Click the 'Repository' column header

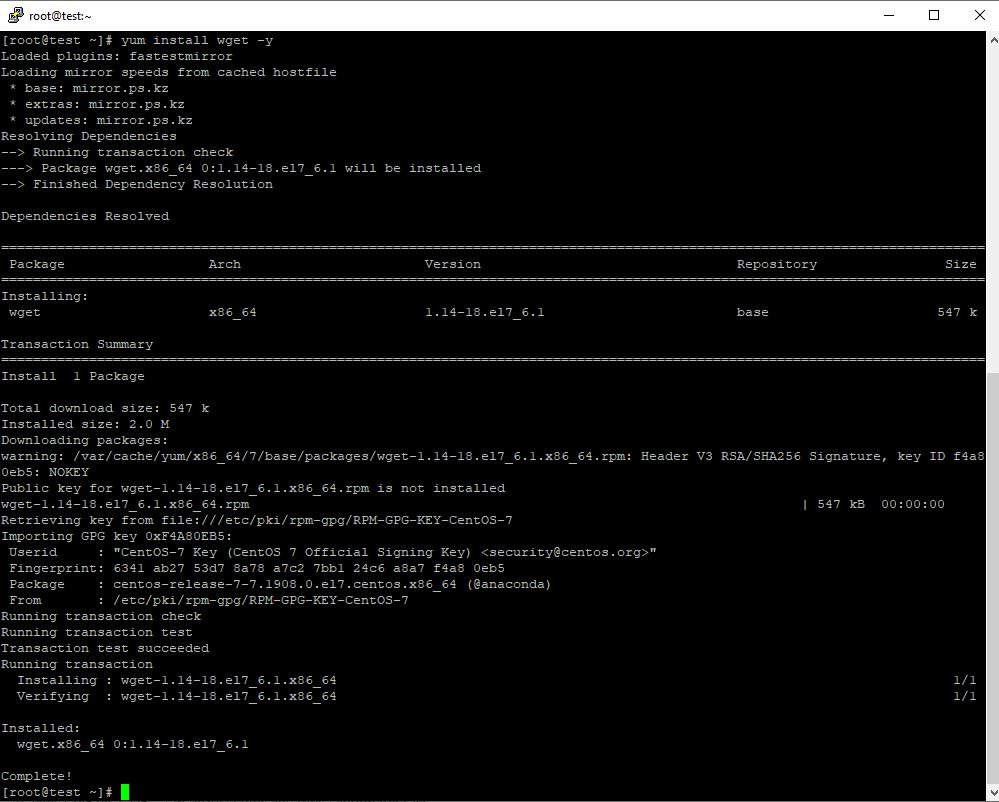[777, 264]
